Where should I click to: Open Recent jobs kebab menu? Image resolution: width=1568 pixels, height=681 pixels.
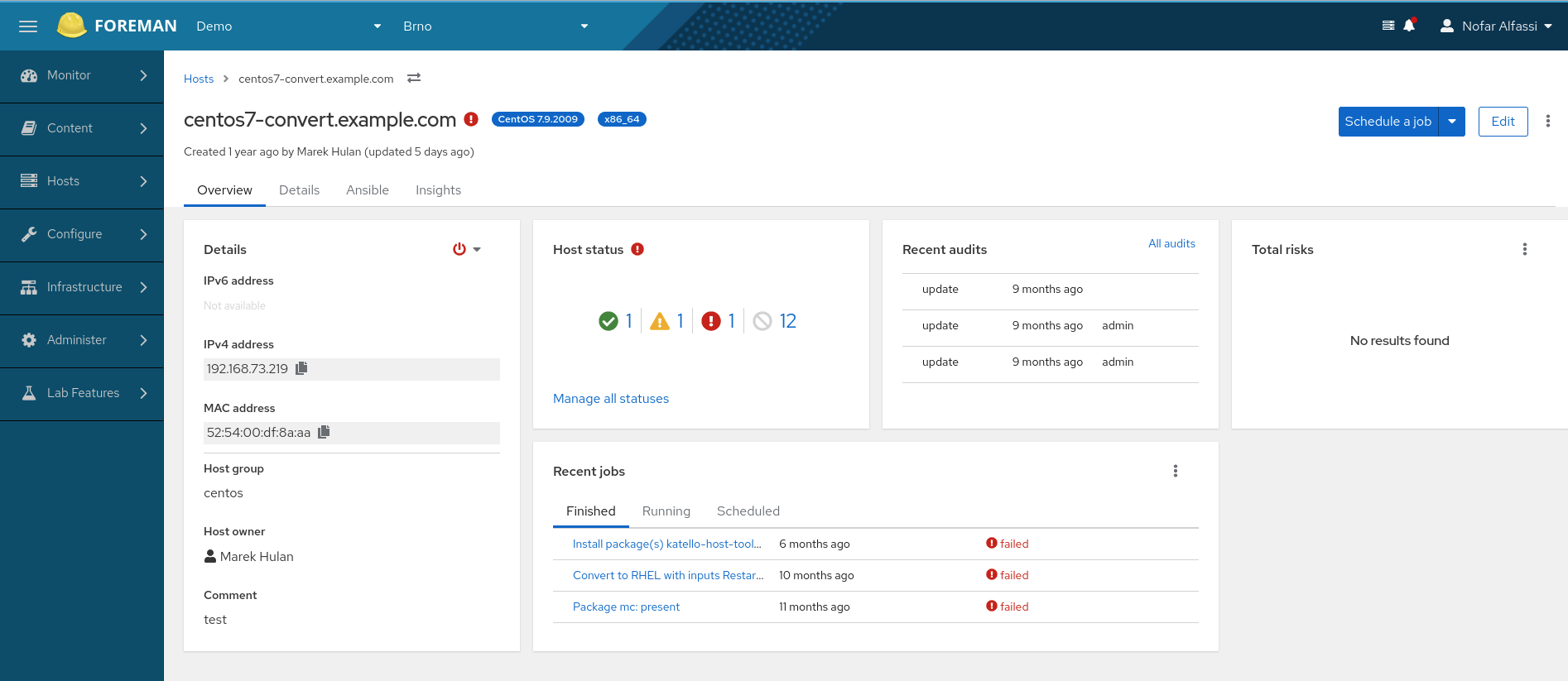(1176, 471)
